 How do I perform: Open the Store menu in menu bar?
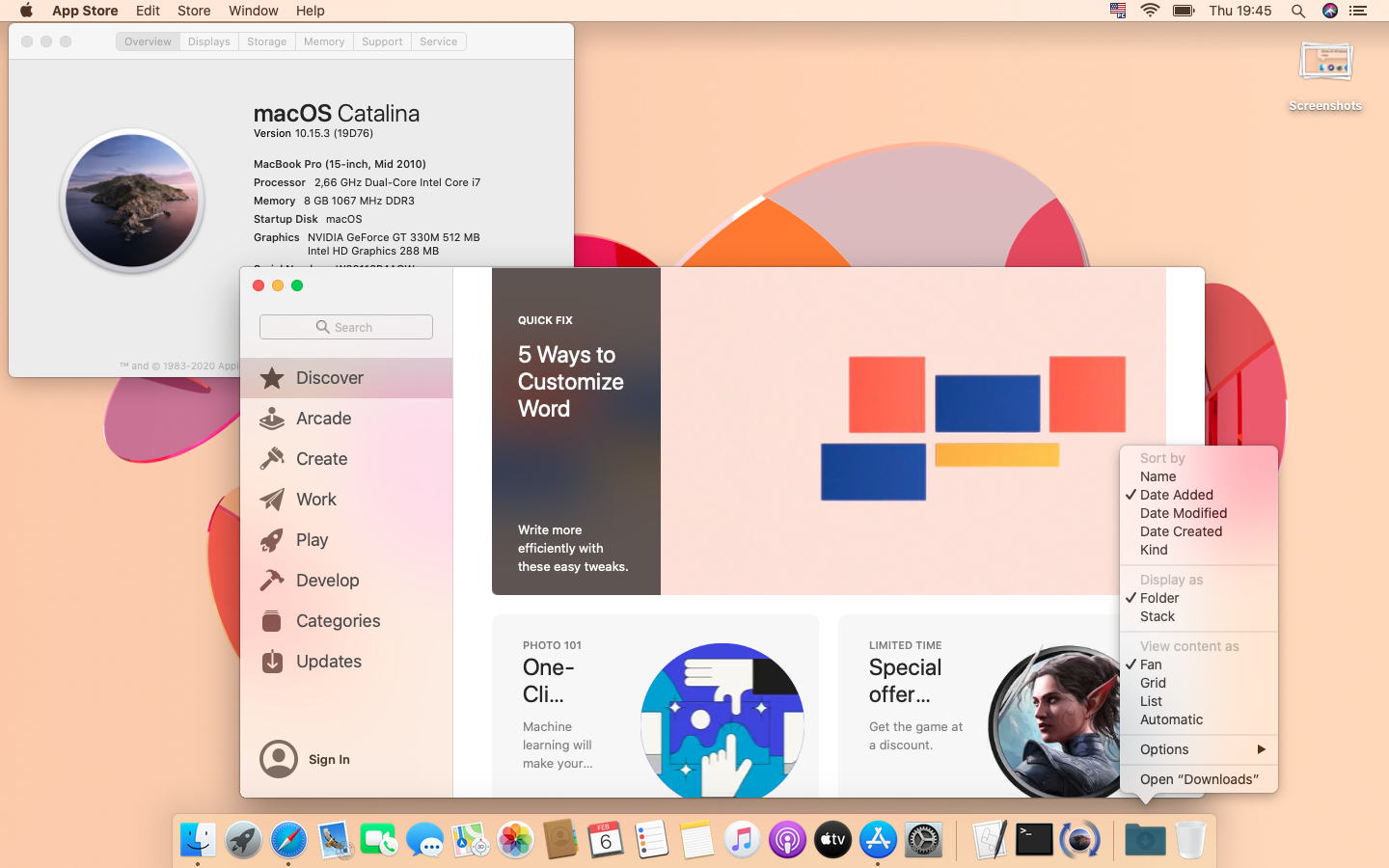[x=194, y=11]
